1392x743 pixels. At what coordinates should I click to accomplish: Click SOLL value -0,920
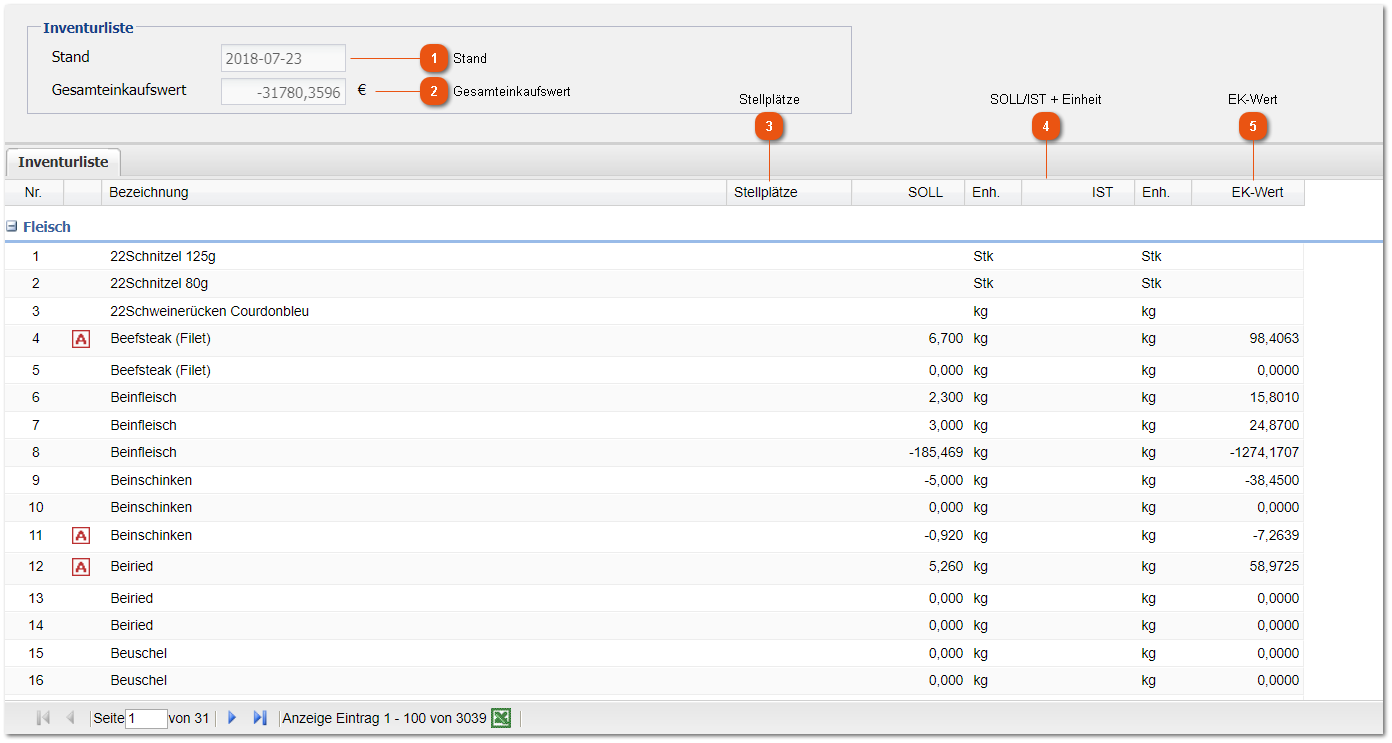tap(943, 536)
